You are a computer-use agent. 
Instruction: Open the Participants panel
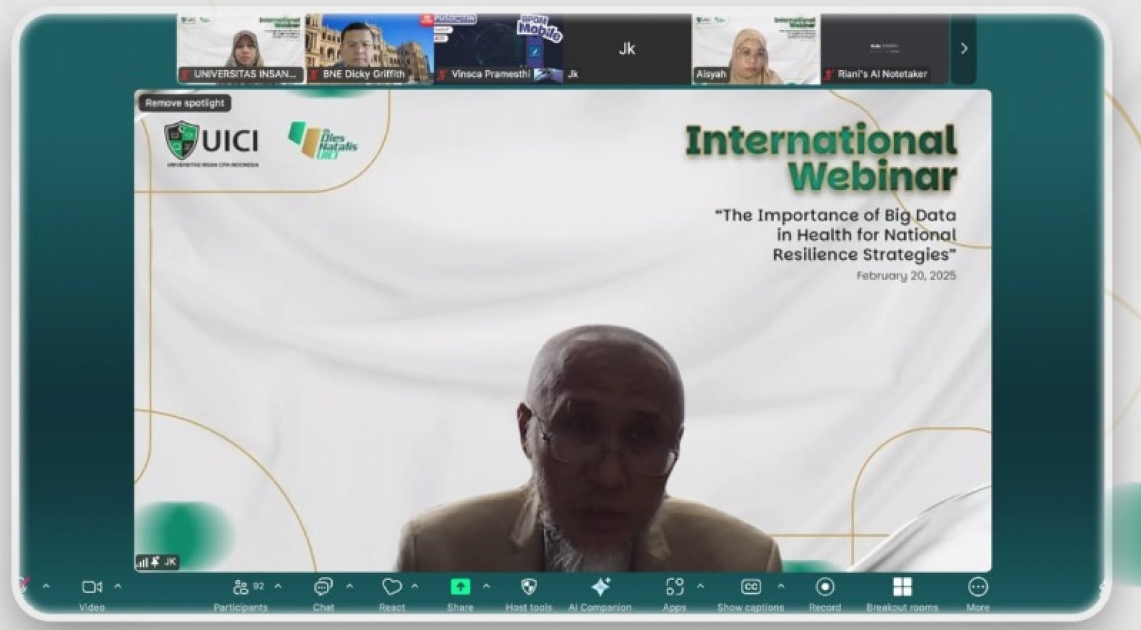(x=241, y=588)
